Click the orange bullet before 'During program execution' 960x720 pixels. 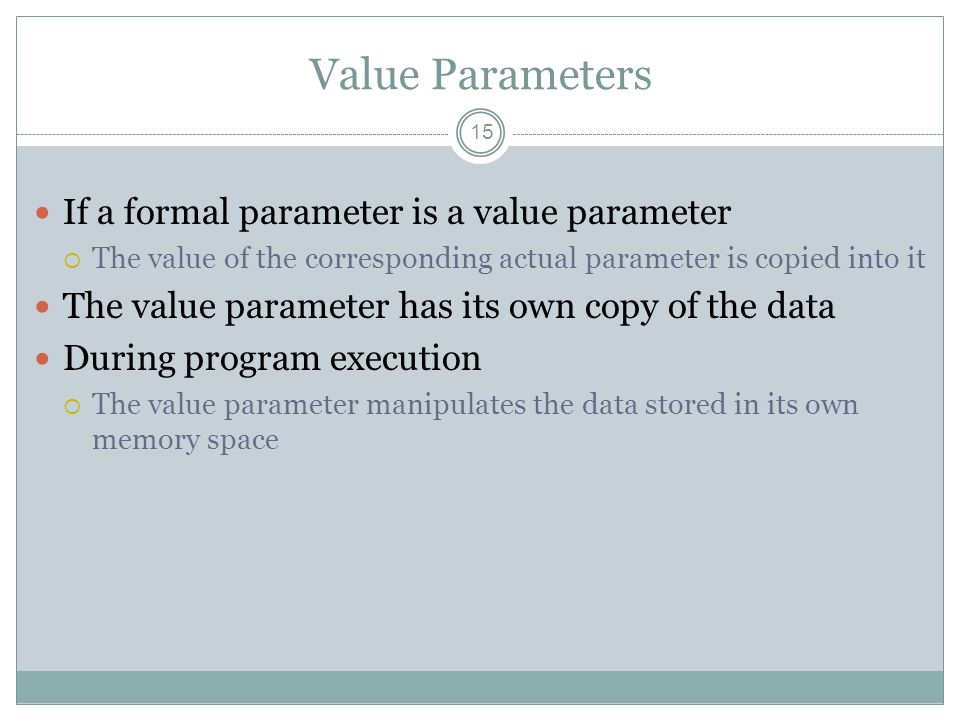(42, 359)
